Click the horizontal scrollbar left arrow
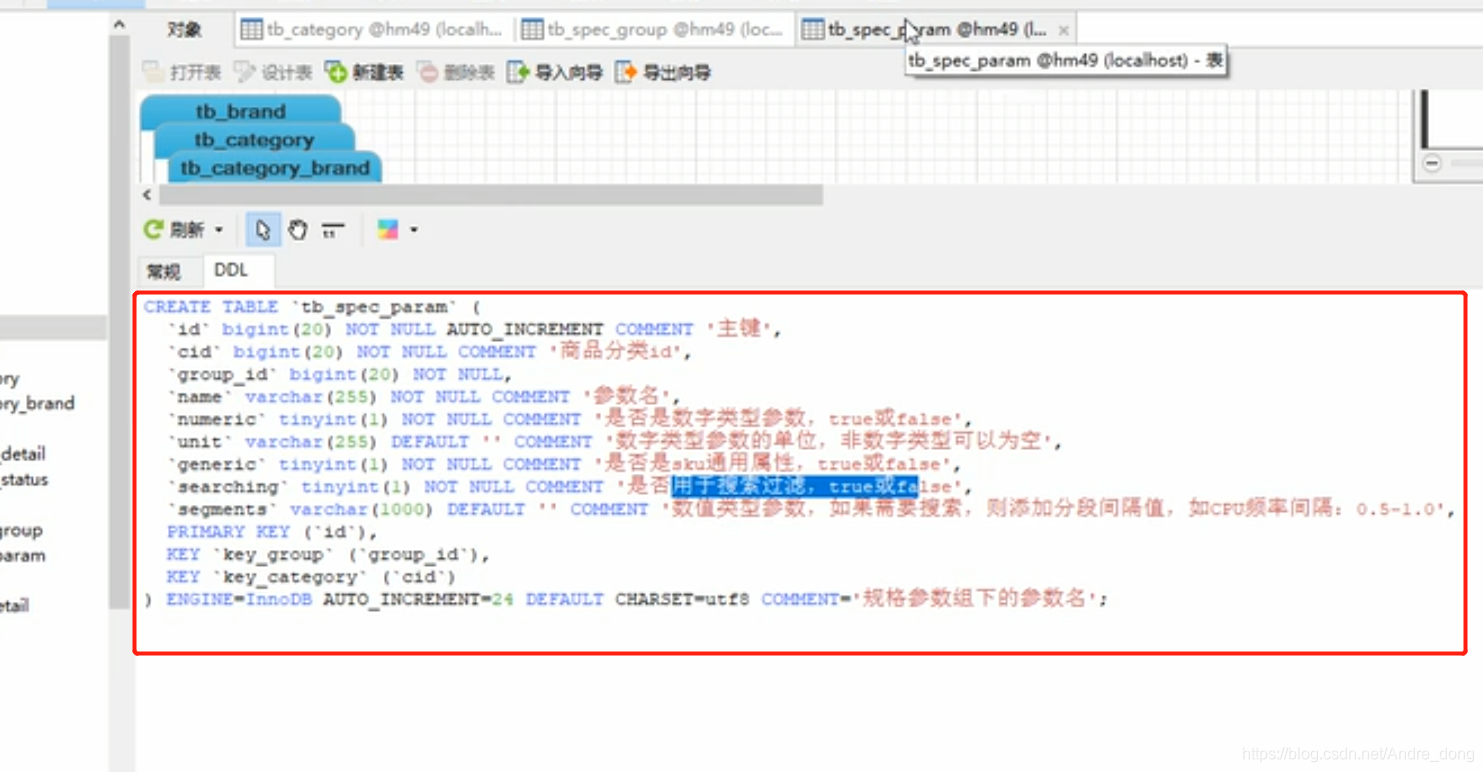Viewport: 1483px width, 772px height. coord(147,195)
